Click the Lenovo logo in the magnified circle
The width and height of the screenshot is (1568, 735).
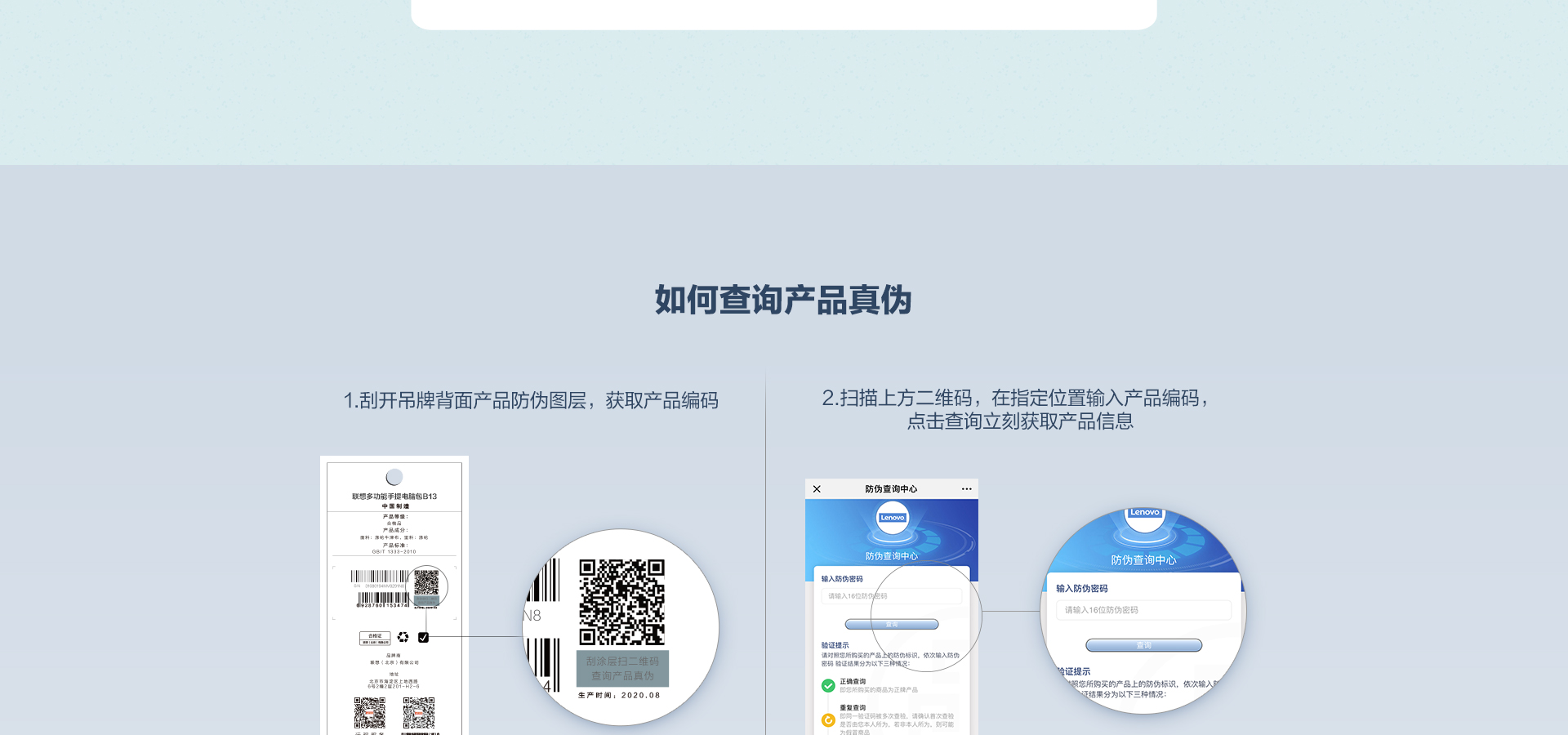1145,514
